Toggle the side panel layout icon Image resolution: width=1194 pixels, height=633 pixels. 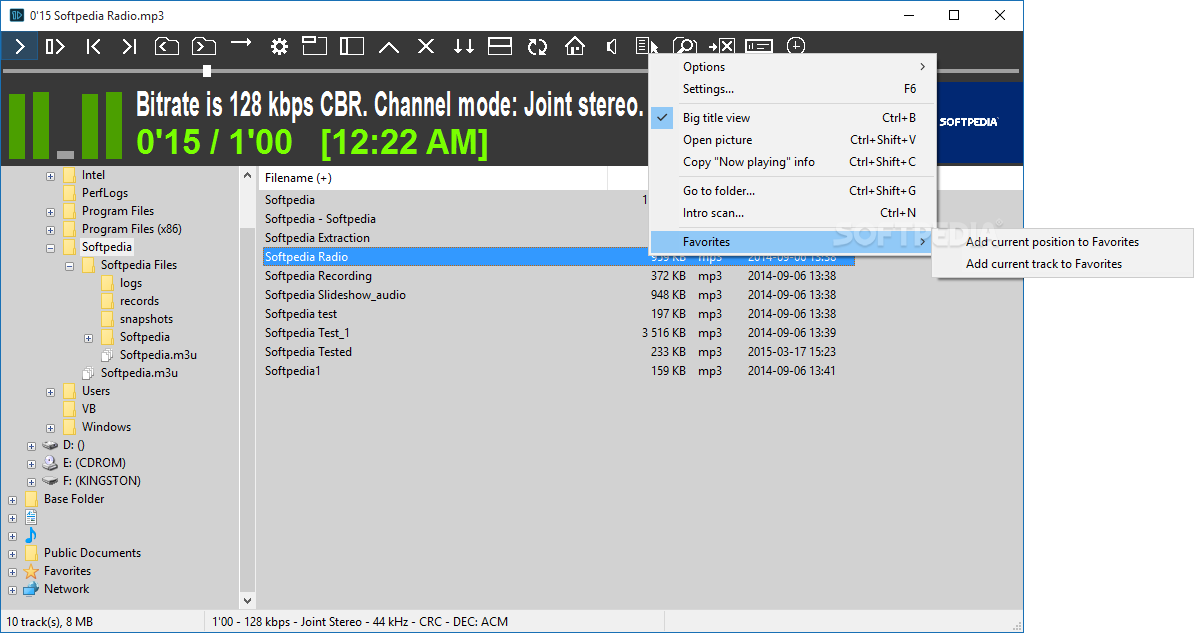click(352, 46)
